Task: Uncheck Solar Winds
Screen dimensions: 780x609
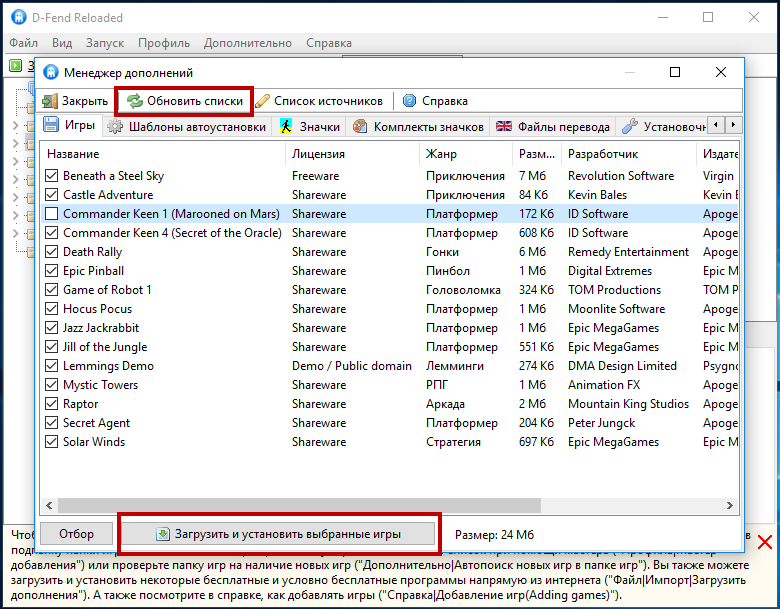Action: [x=51, y=442]
